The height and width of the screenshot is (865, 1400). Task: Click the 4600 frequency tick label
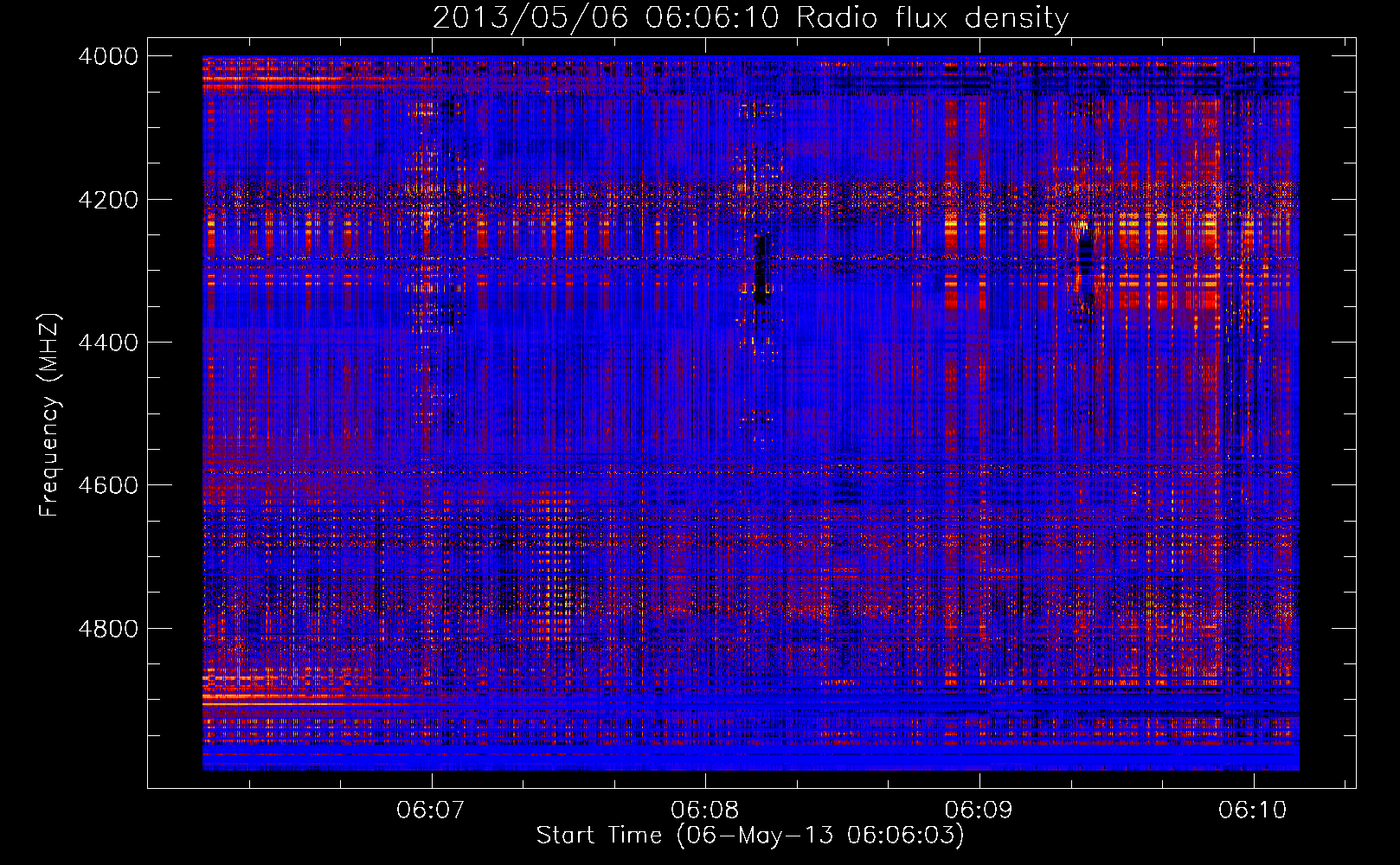click(x=108, y=485)
